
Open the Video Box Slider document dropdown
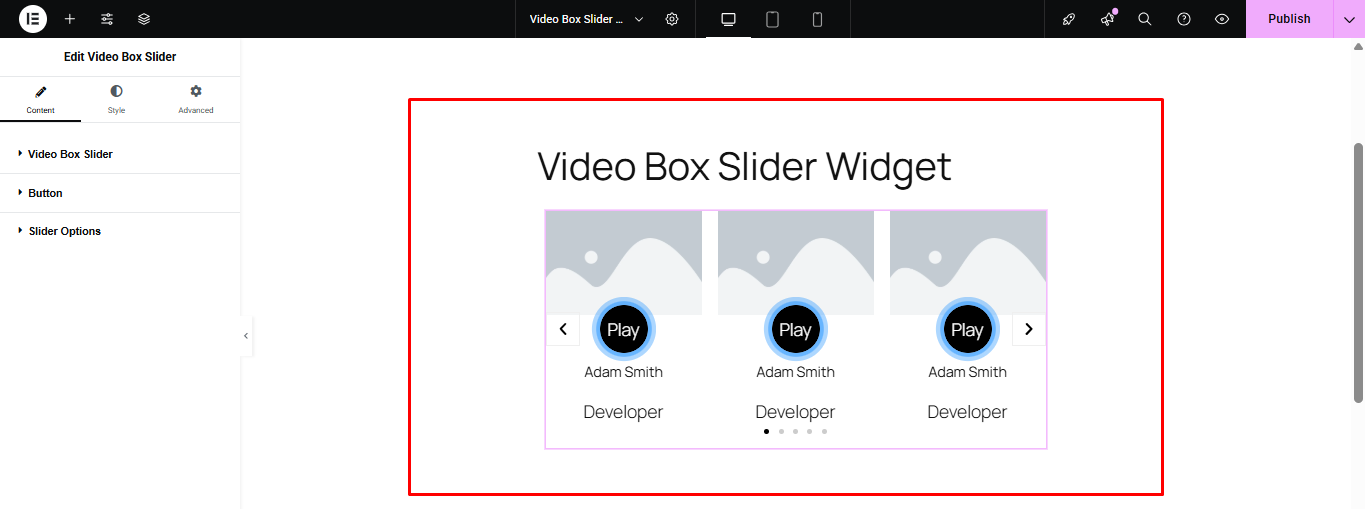pyautogui.click(x=586, y=19)
